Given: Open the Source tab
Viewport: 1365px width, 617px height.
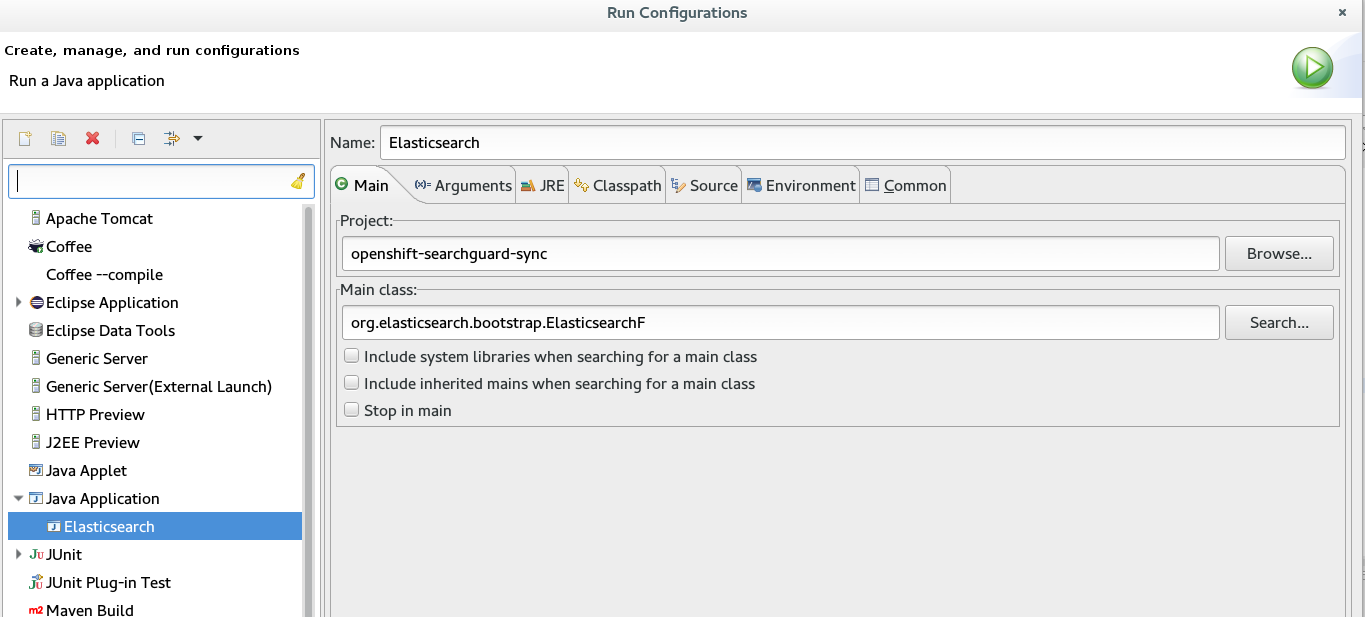Looking at the screenshot, I should 705,185.
